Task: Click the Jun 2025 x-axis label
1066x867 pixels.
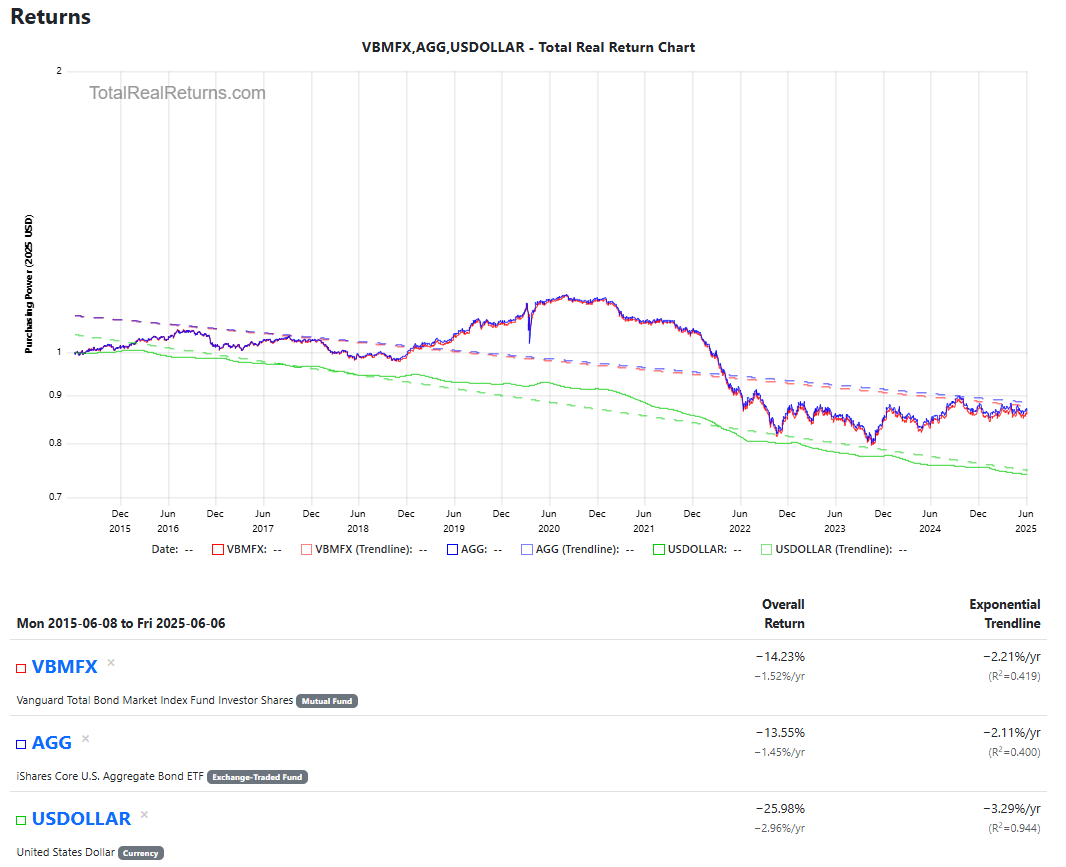Action: pos(1026,521)
